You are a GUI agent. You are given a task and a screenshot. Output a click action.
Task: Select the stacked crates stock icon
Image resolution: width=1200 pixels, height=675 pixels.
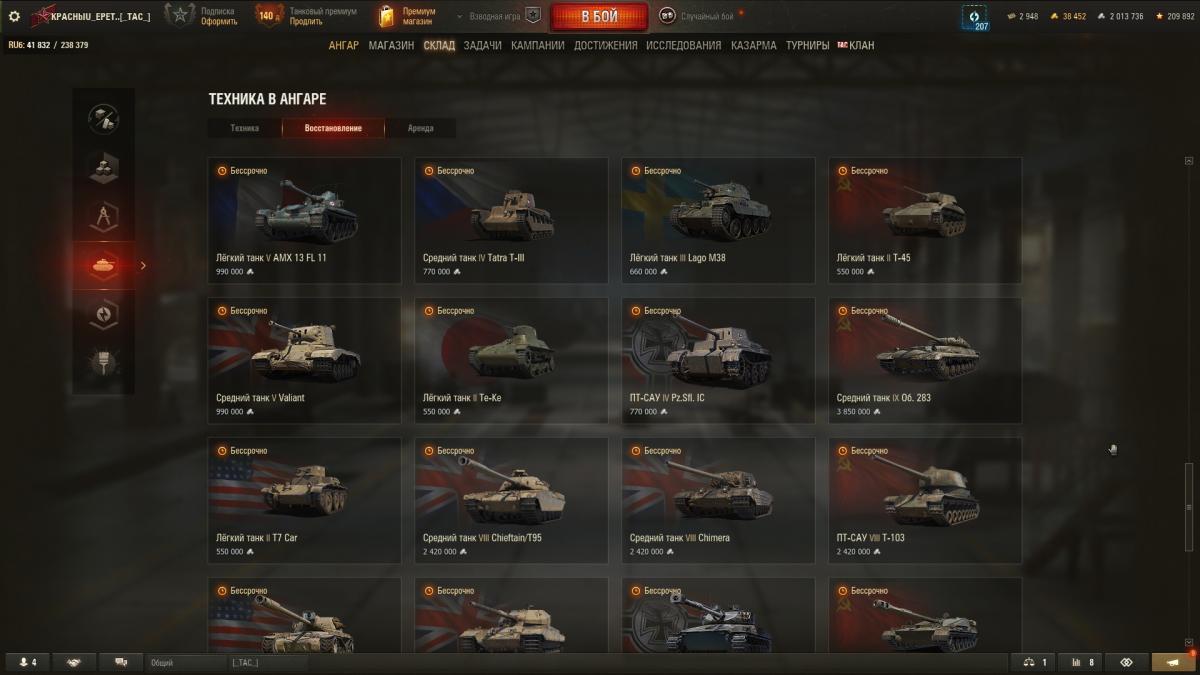[103, 167]
